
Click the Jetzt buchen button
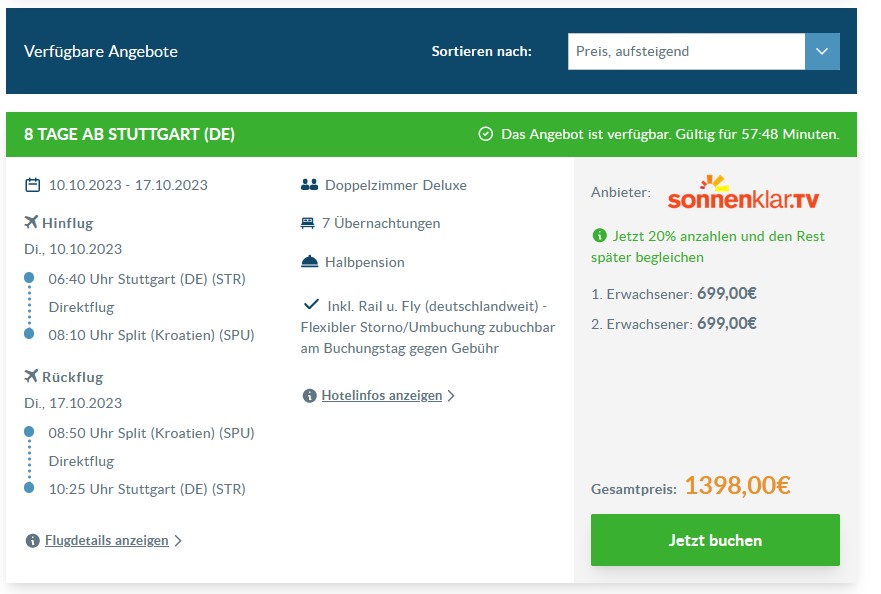[715, 540]
